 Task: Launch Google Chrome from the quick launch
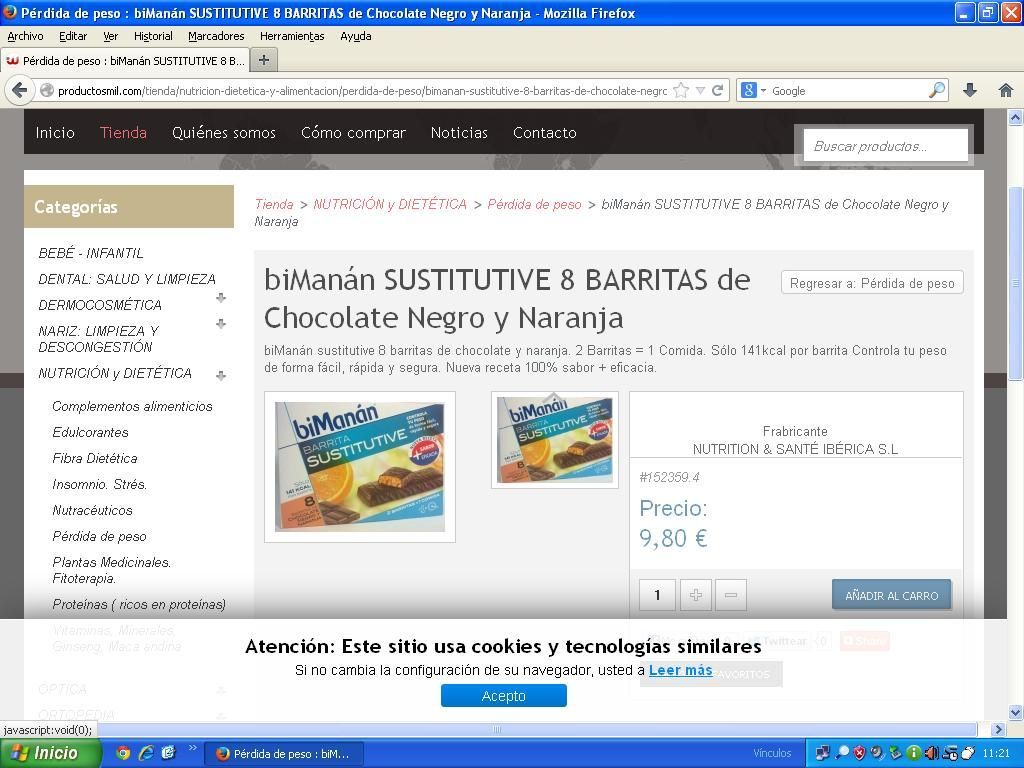(x=123, y=754)
